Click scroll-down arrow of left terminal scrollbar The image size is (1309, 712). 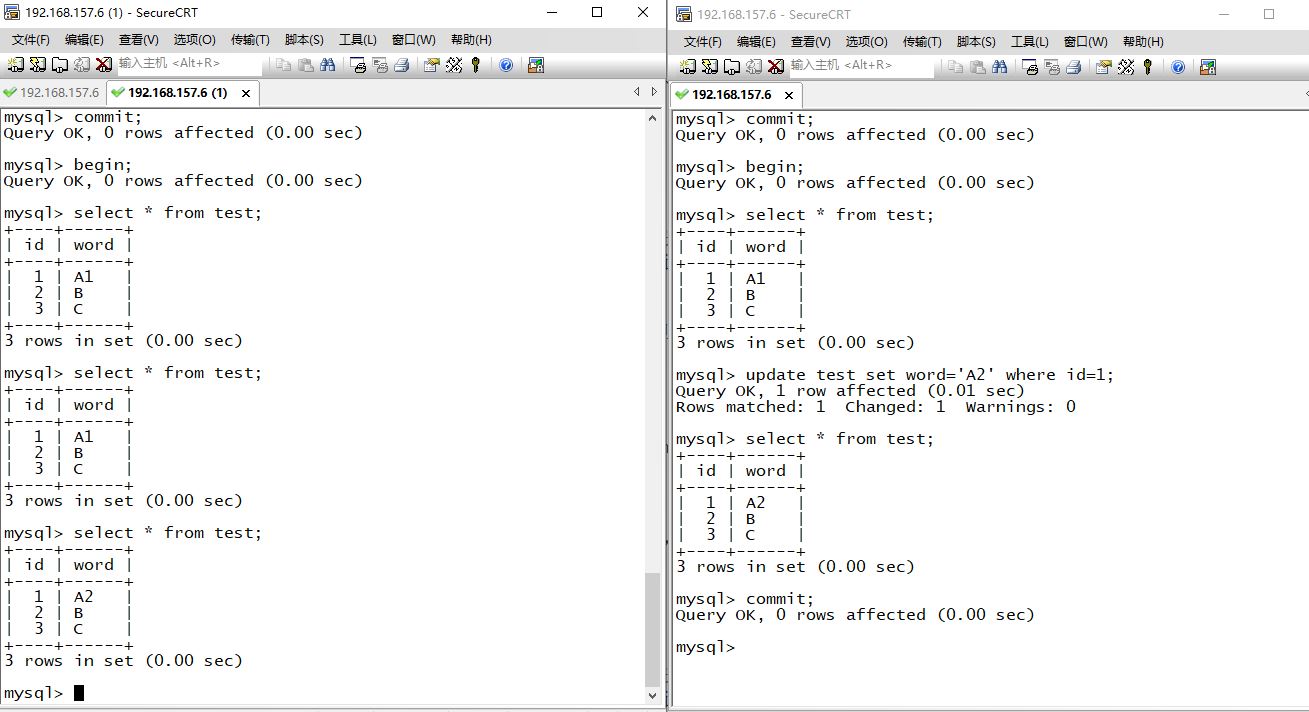[x=653, y=695]
